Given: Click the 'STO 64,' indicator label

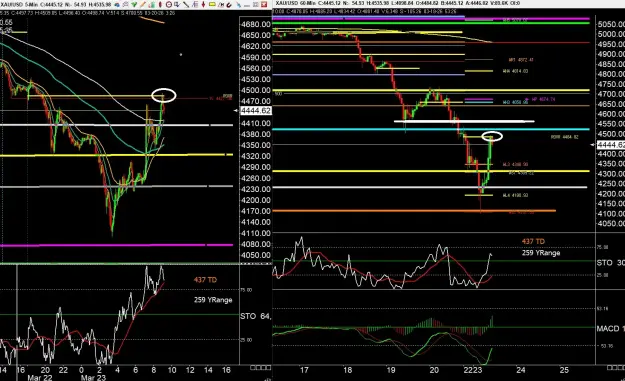Looking at the screenshot, I should [256, 316].
